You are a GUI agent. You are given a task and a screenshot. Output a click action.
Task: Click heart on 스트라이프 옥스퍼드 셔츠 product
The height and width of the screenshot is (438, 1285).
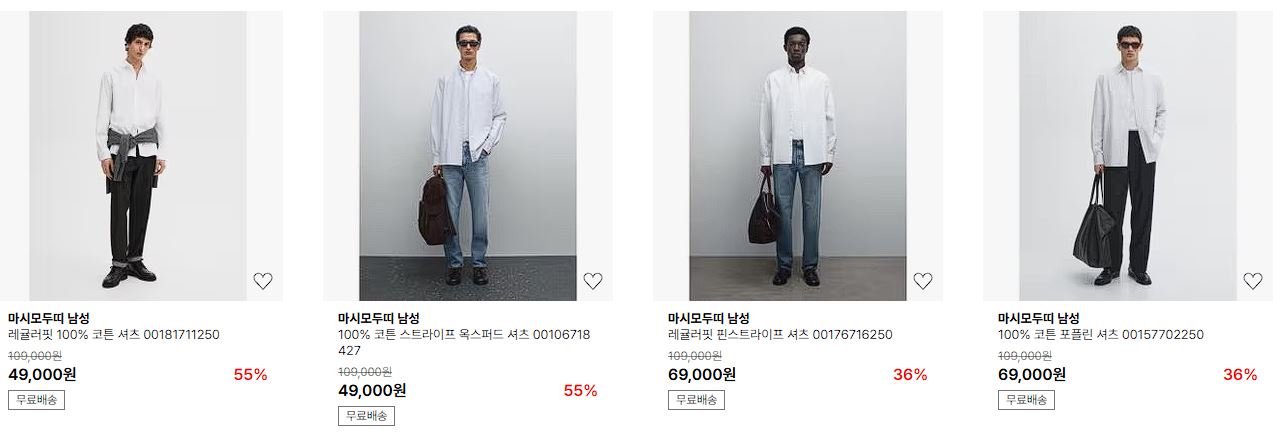click(593, 281)
